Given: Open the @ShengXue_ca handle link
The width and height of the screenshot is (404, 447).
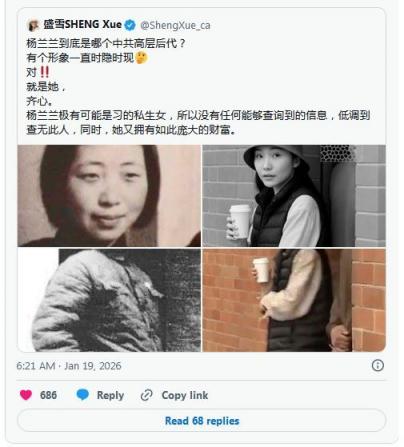Looking at the screenshot, I should coord(175,25).
